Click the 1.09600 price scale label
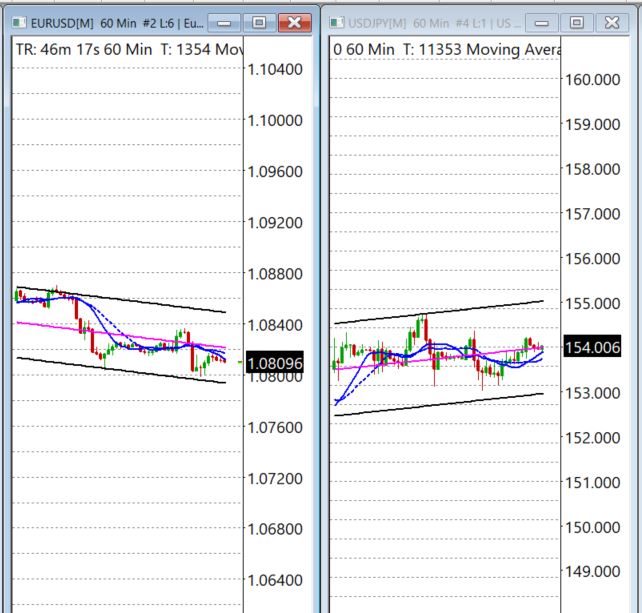Viewport: 642px width, 613px height. [x=275, y=172]
